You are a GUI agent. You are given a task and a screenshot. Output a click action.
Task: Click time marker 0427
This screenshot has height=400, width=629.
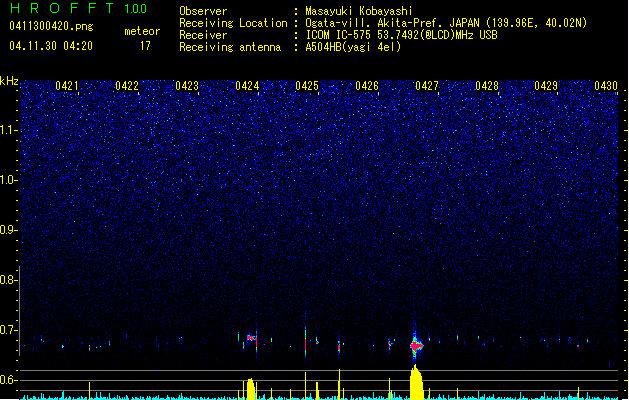click(x=427, y=86)
